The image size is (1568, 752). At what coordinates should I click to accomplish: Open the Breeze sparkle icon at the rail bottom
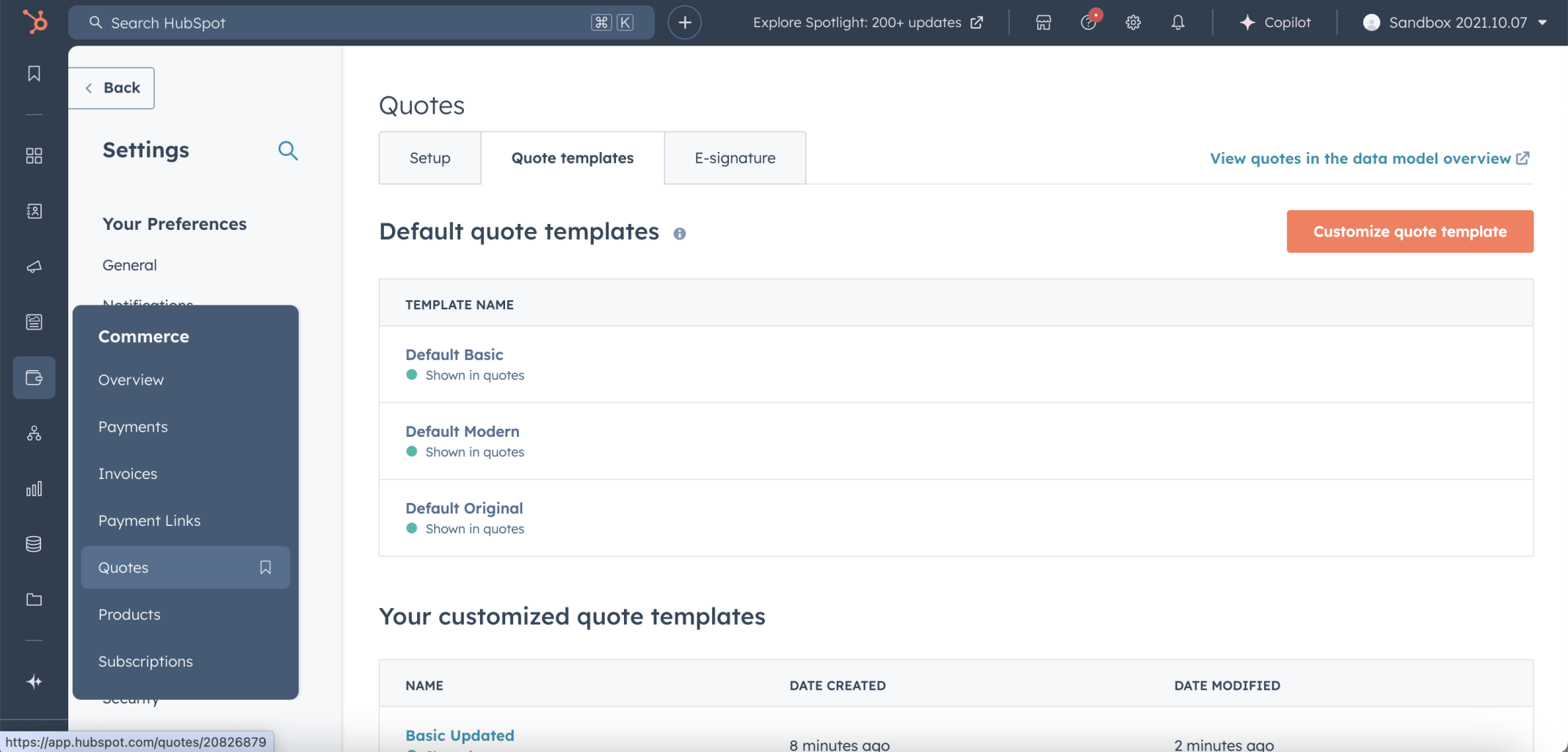click(x=34, y=682)
